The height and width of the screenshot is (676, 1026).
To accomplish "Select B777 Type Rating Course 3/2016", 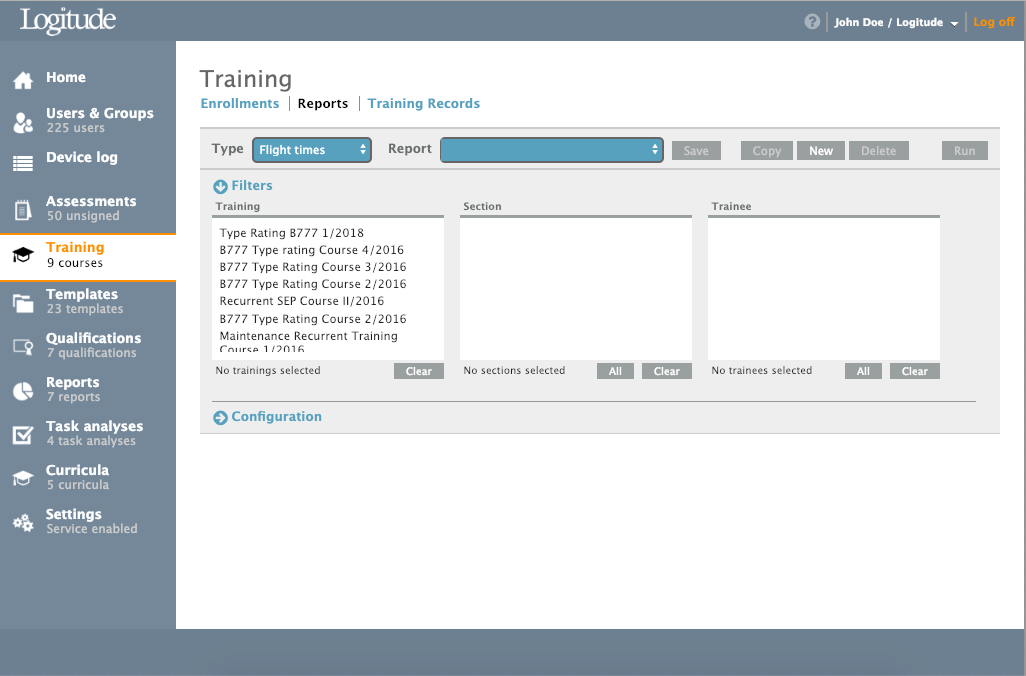I will (313, 267).
